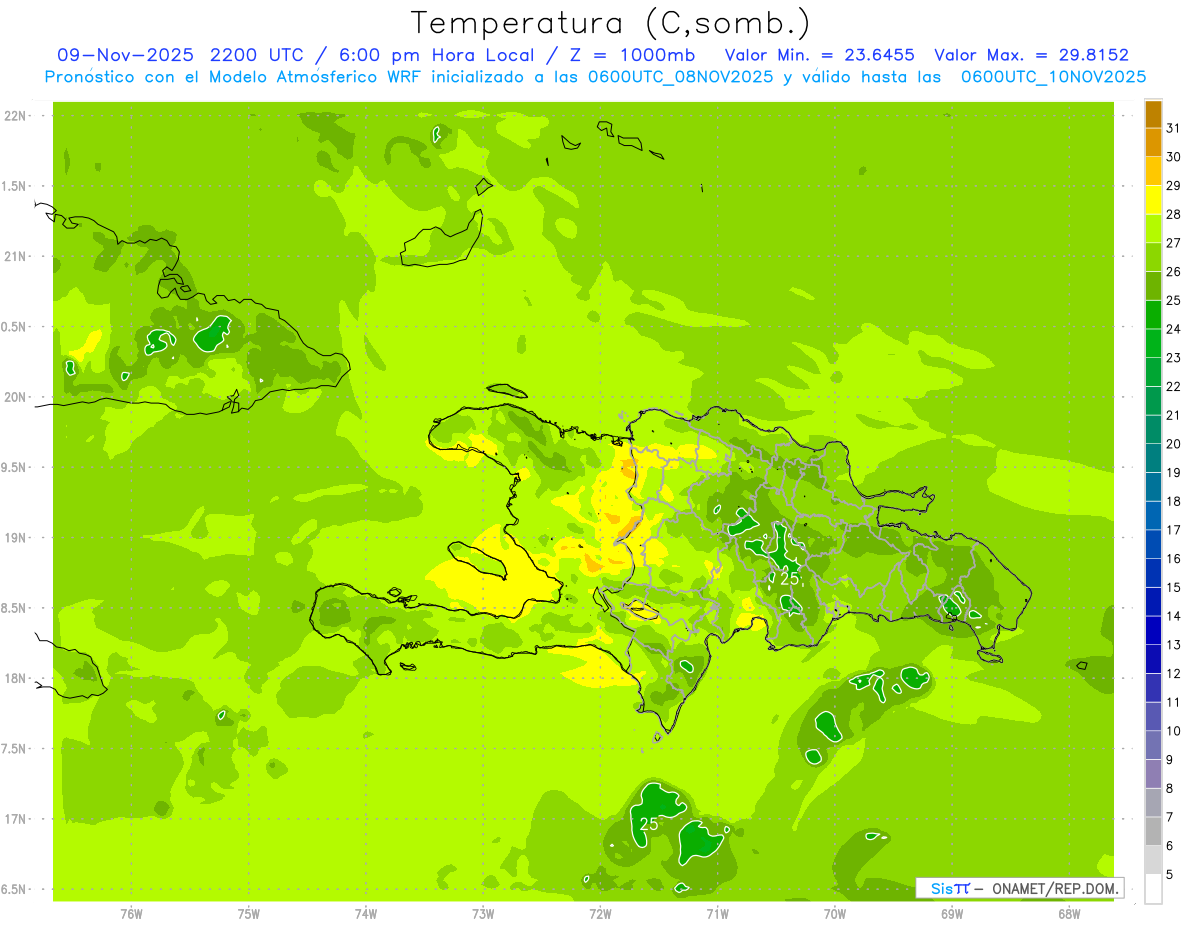Image resolution: width=1200 pixels, height=927 pixels.
Task: Click the "70W" longitude axis label
Action: click(835, 913)
